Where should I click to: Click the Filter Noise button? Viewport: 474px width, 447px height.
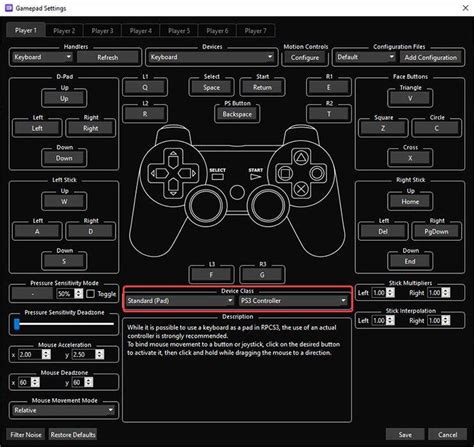(x=26, y=435)
